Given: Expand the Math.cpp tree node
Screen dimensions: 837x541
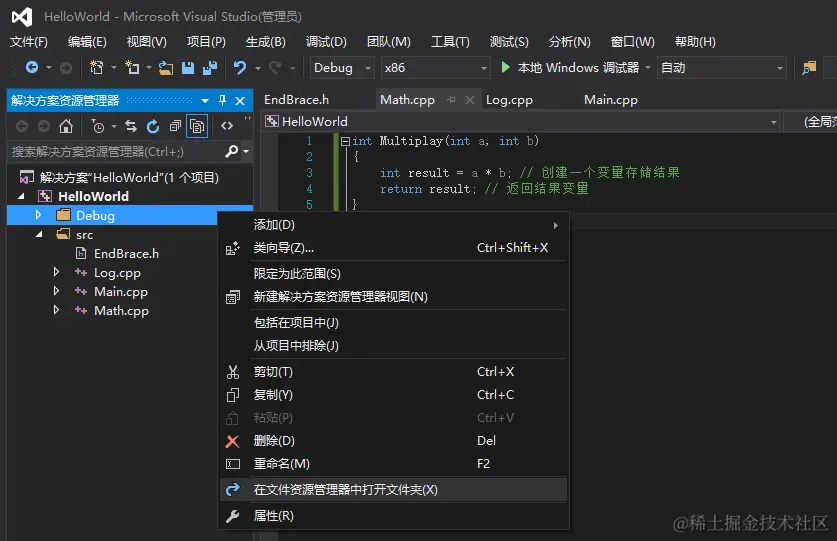Looking at the screenshot, I should coord(56,310).
